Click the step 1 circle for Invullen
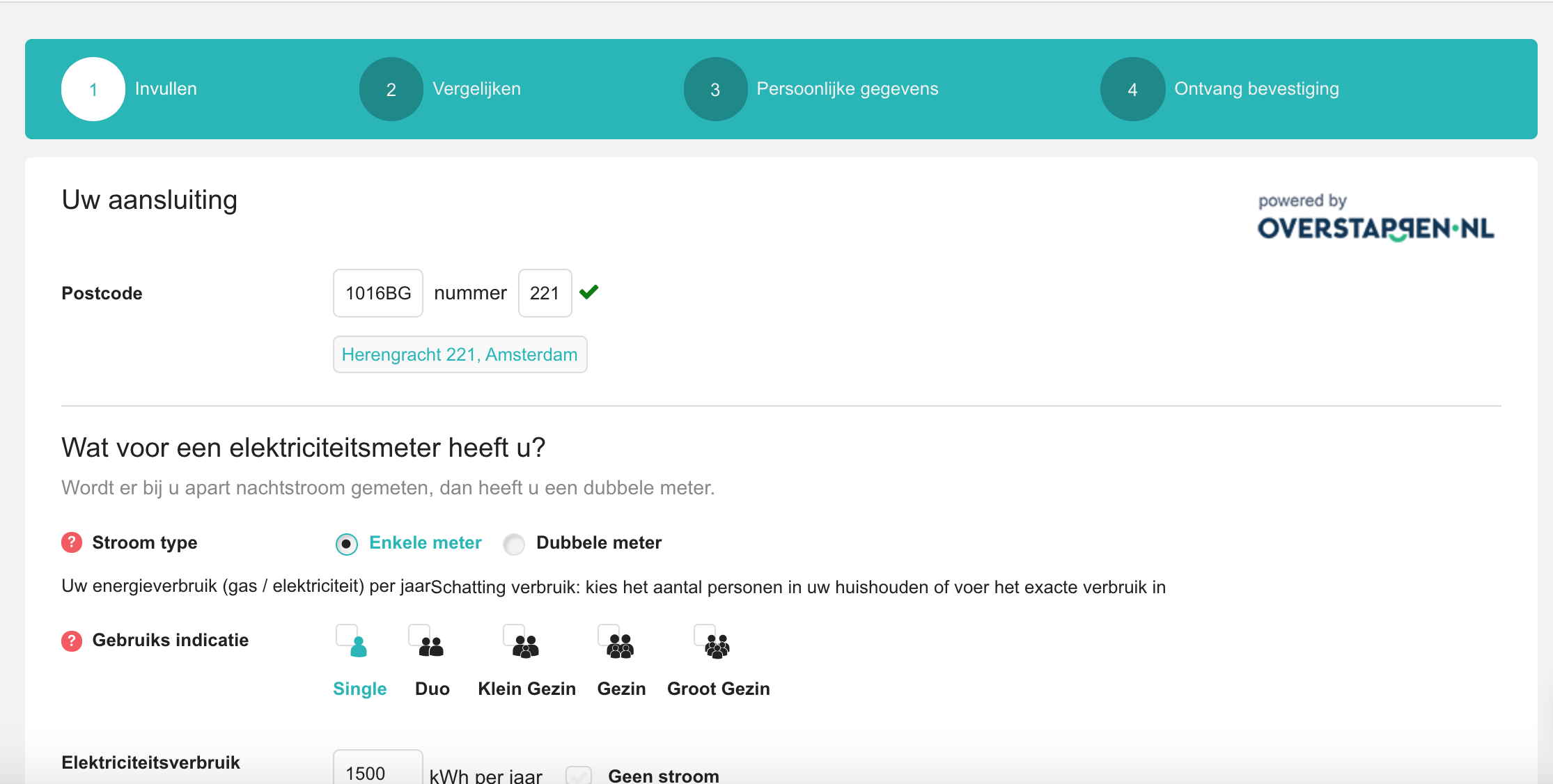Viewport: 1553px width, 784px height. [93, 89]
